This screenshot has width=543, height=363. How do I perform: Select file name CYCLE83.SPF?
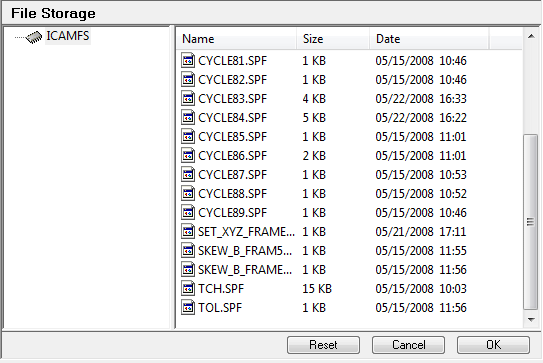pyautogui.click(x=233, y=99)
